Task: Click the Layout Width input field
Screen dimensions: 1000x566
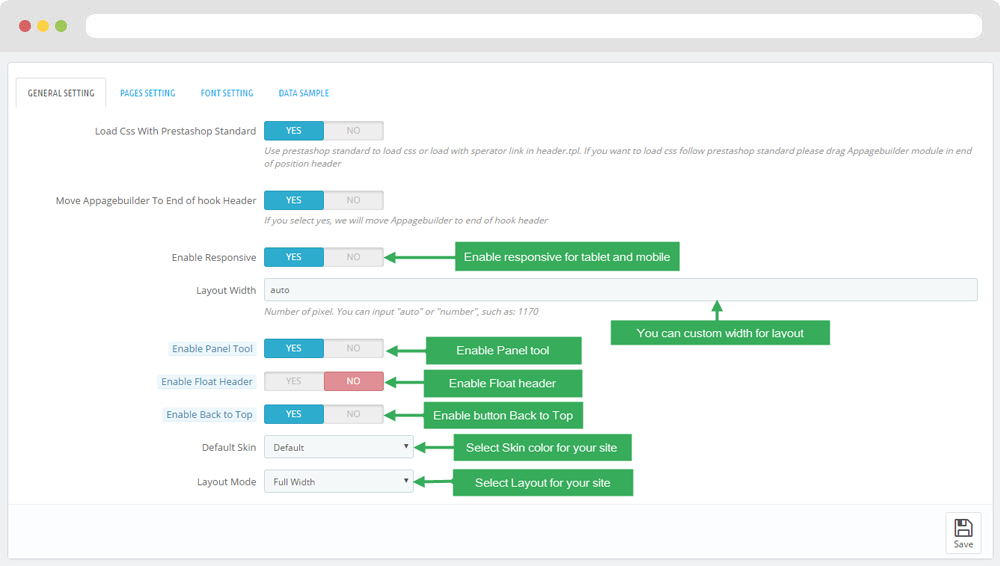Action: (x=620, y=290)
